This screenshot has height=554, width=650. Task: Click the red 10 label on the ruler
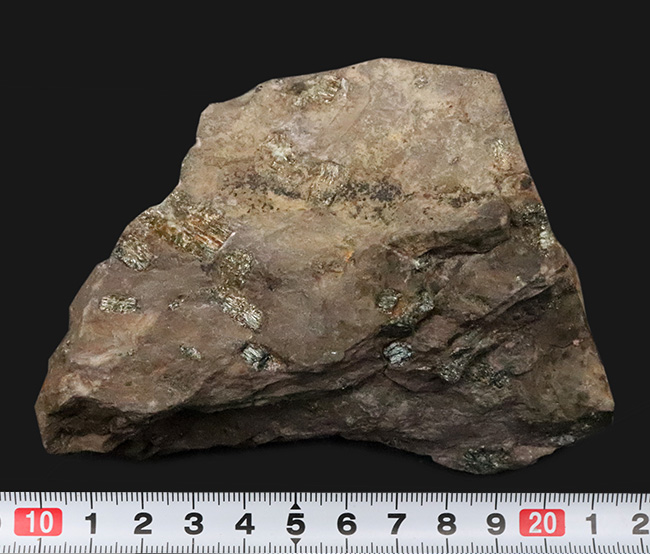click(38, 522)
